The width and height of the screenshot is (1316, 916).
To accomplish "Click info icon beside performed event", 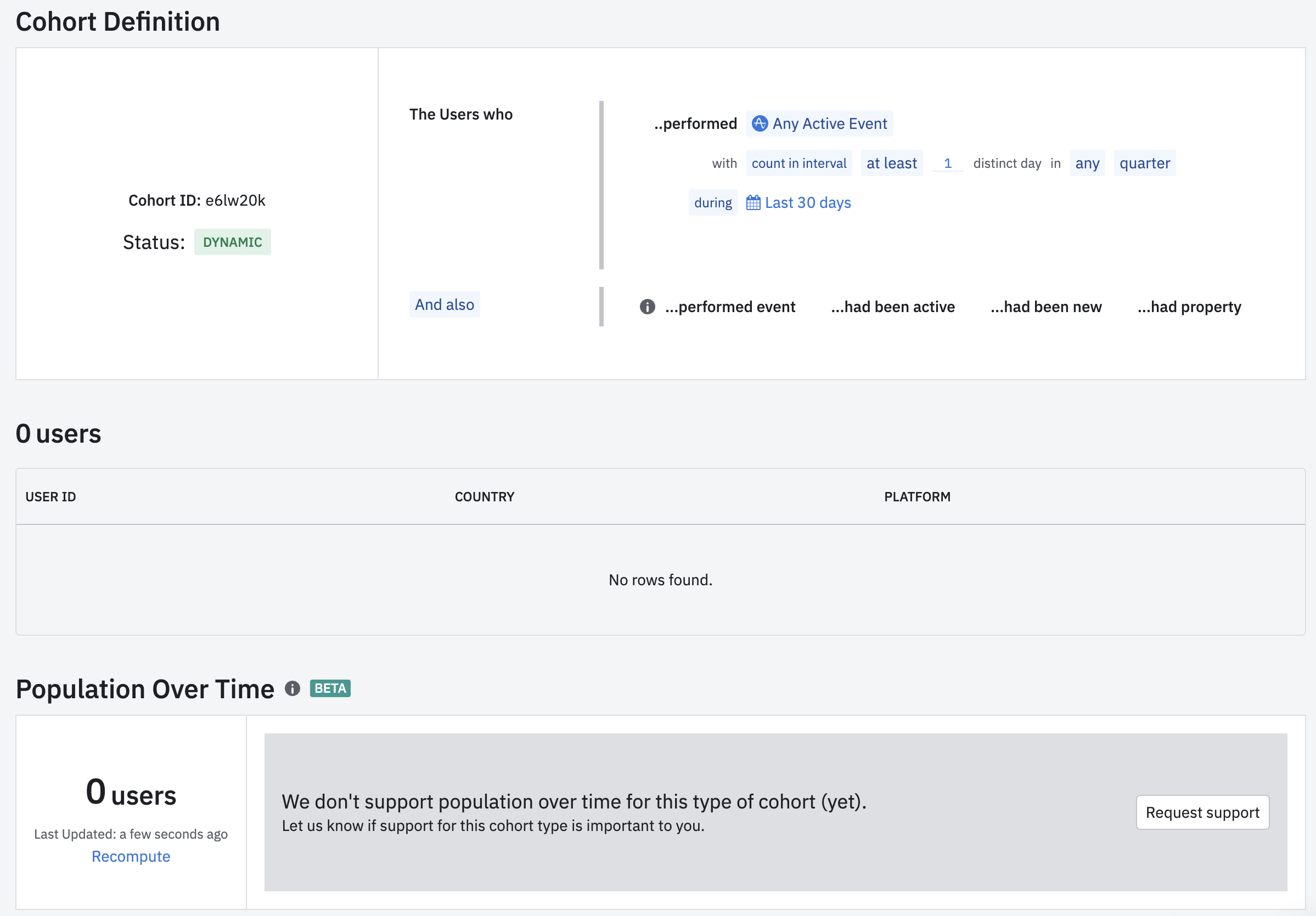I will [x=647, y=307].
